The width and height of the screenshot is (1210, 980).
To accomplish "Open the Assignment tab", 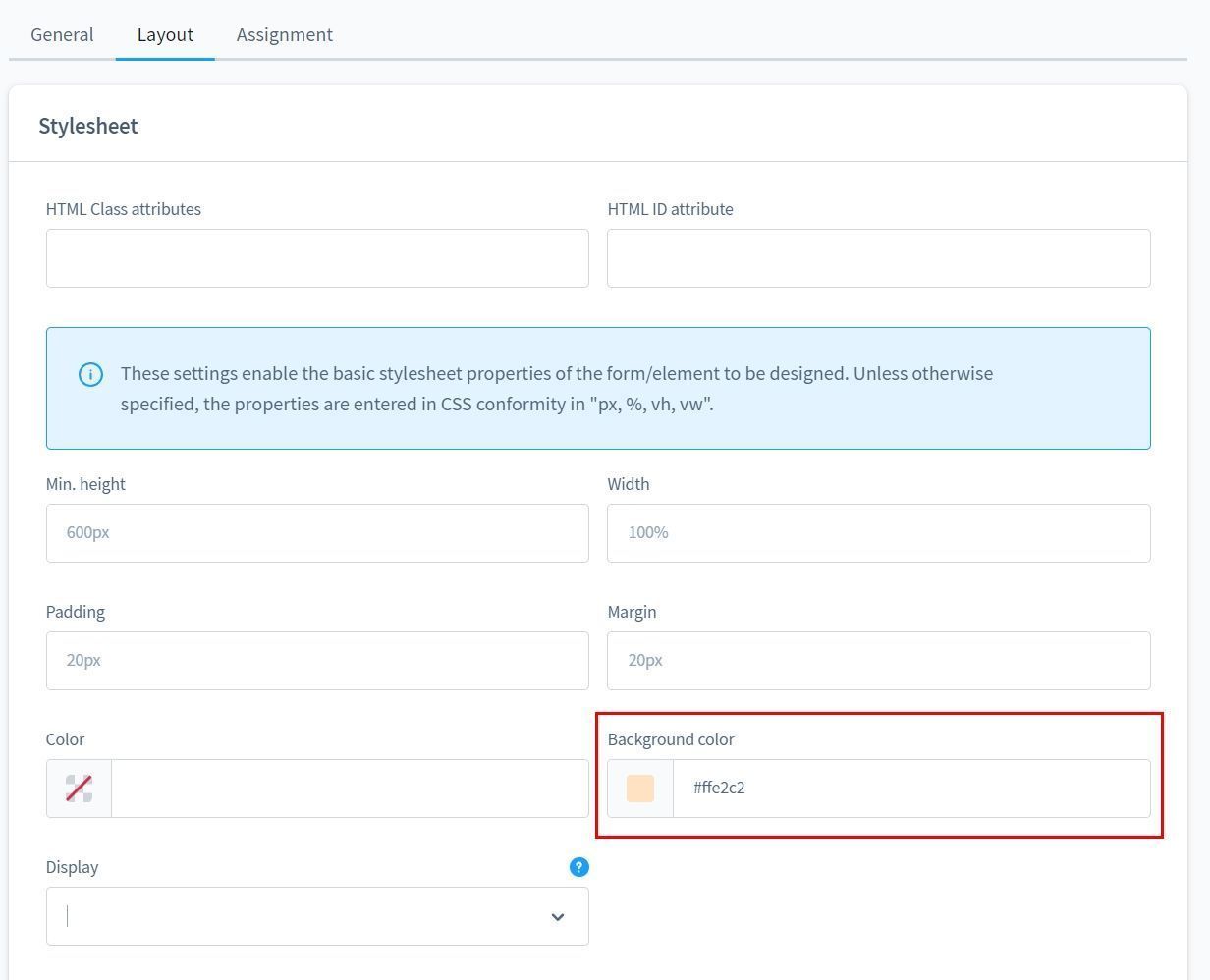I will [x=284, y=34].
